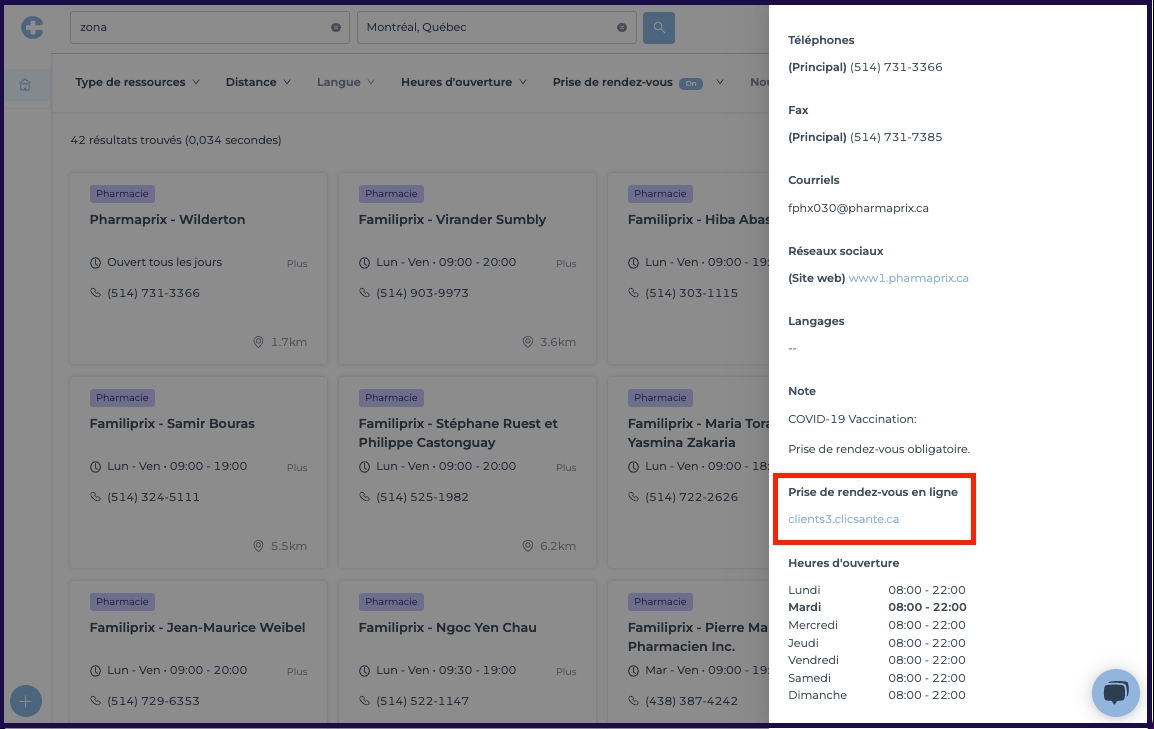Open the chat bubble widget
The image size is (1154, 729).
(1115, 692)
